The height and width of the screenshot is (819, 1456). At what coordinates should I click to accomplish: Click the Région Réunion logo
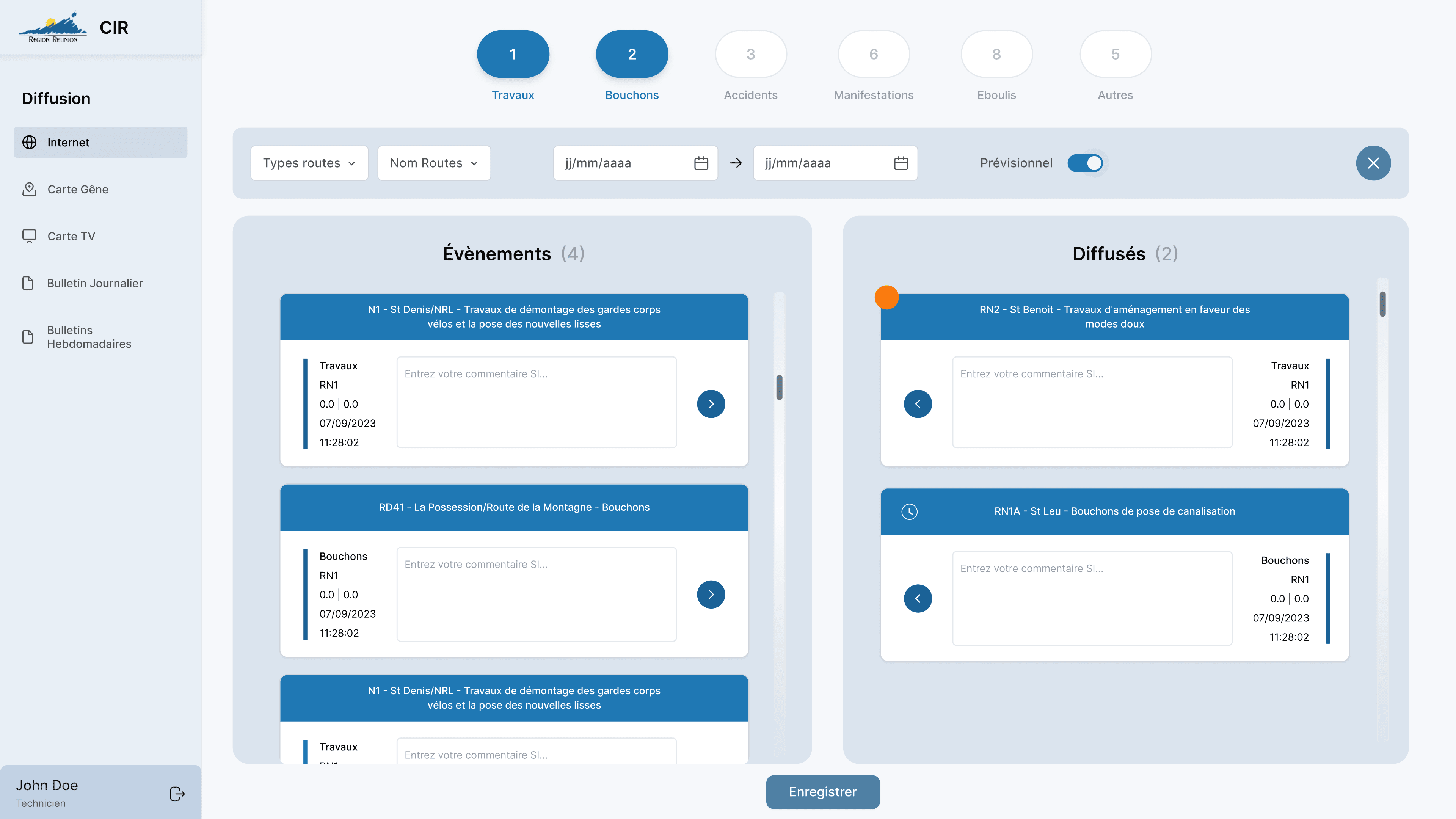click(x=53, y=27)
